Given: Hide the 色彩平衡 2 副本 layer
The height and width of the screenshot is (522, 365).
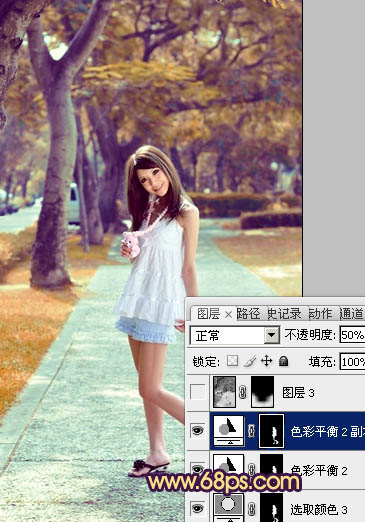Looking at the screenshot, I should tap(197, 430).
